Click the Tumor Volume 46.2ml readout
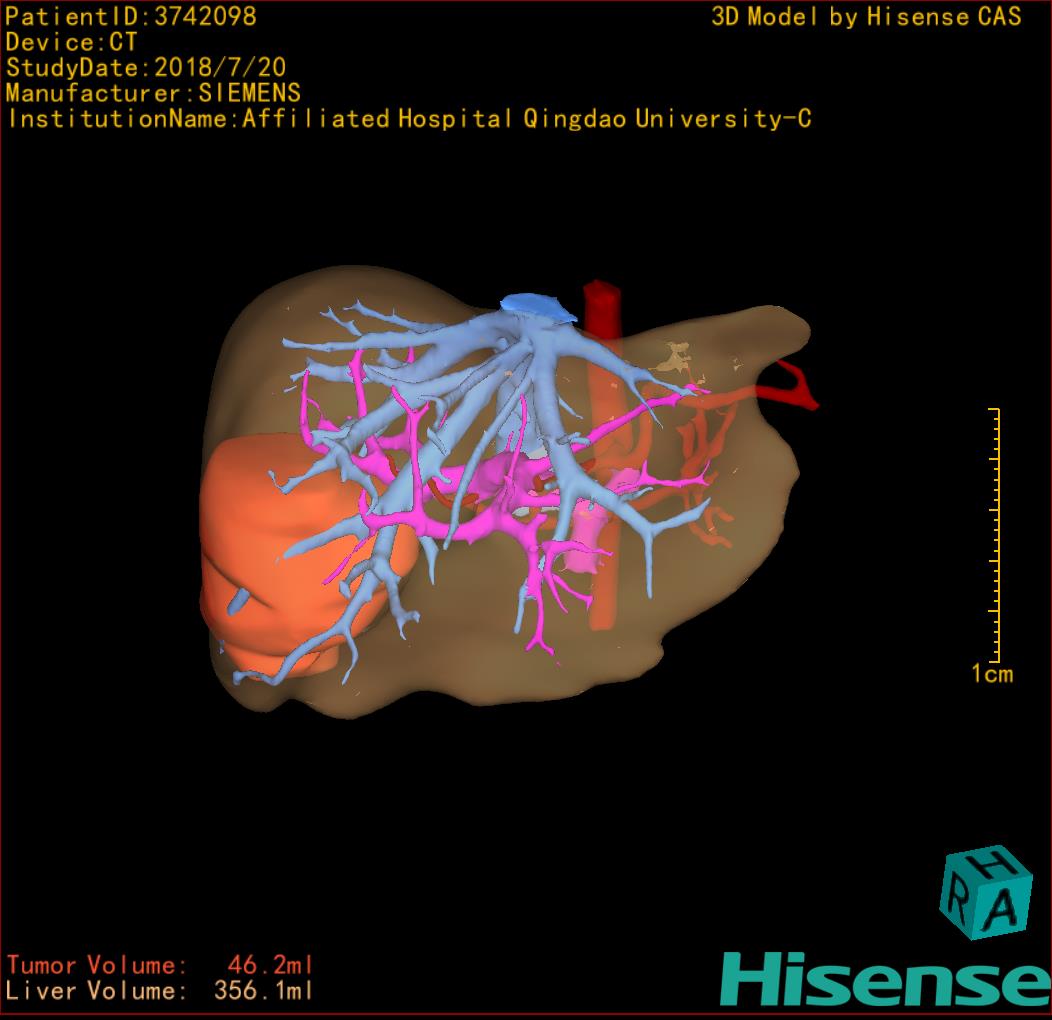This screenshot has height=1020, width=1052. [160, 965]
